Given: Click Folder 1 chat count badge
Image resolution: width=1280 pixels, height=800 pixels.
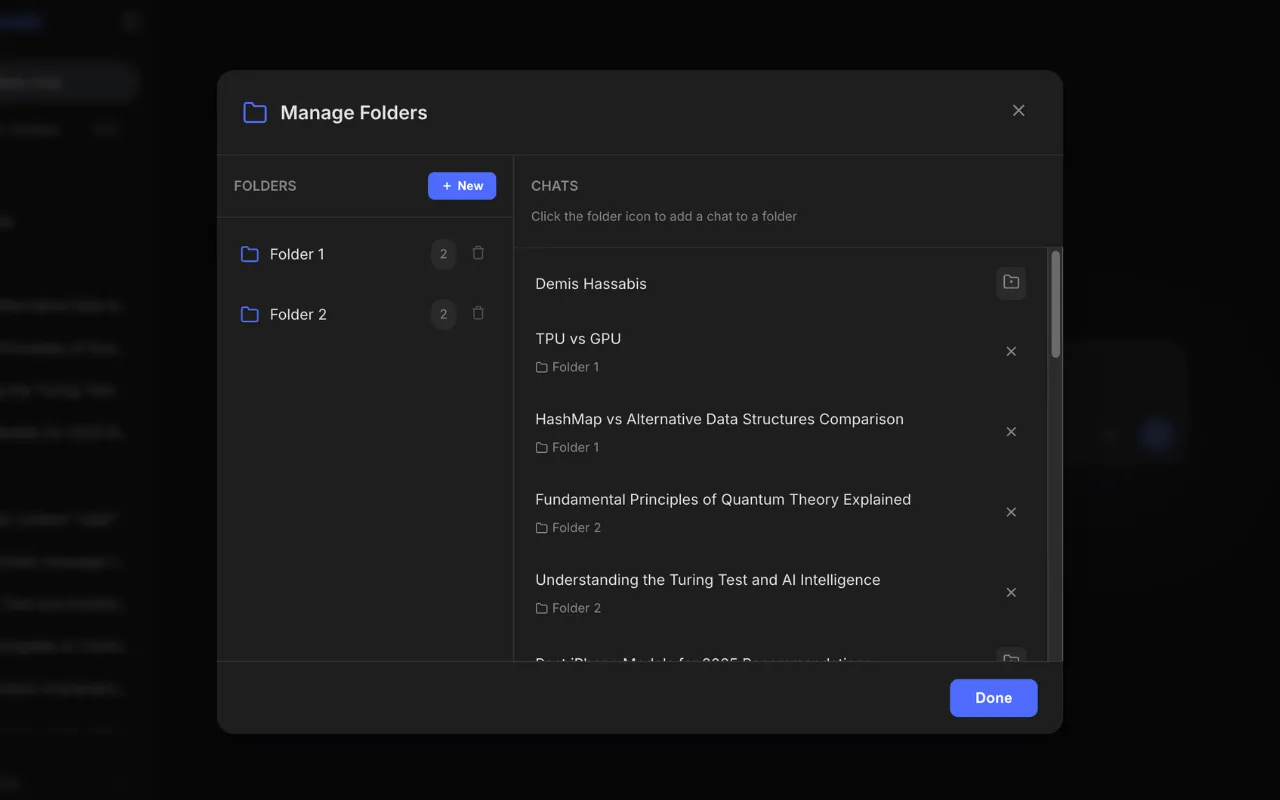Looking at the screenshot, I should [444, 255].
